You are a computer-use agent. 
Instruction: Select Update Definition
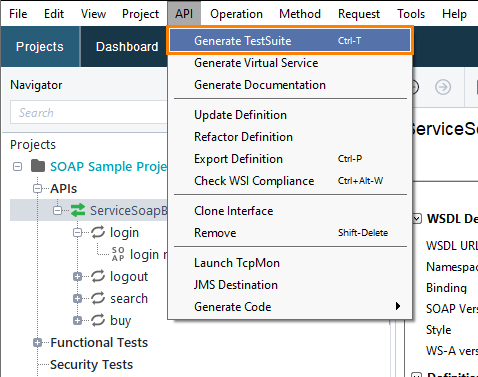[x=290, y=115]
